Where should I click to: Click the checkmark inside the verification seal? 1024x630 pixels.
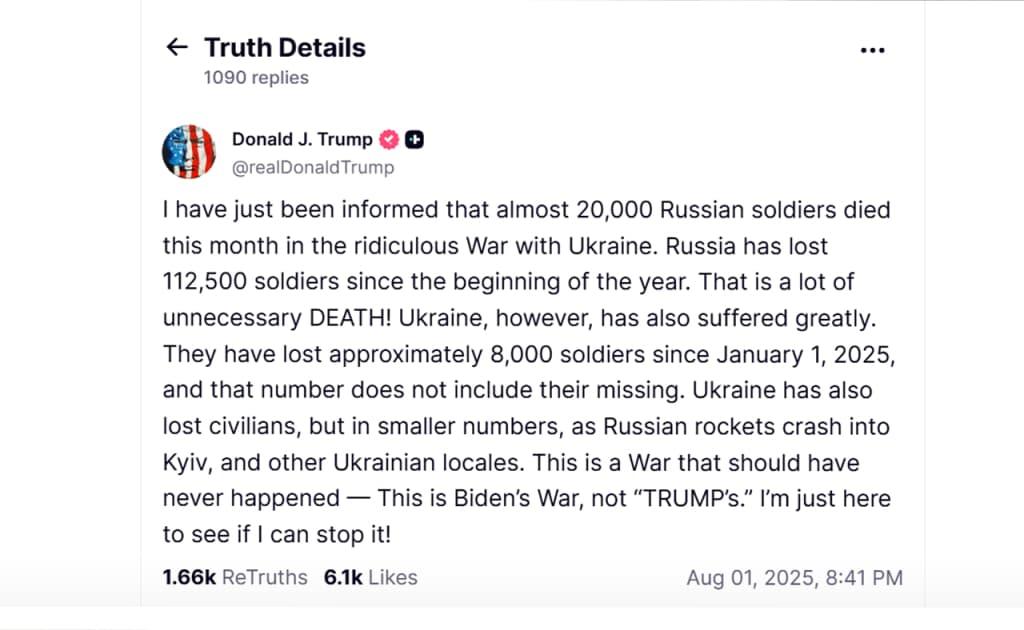(x=388, y=139)
